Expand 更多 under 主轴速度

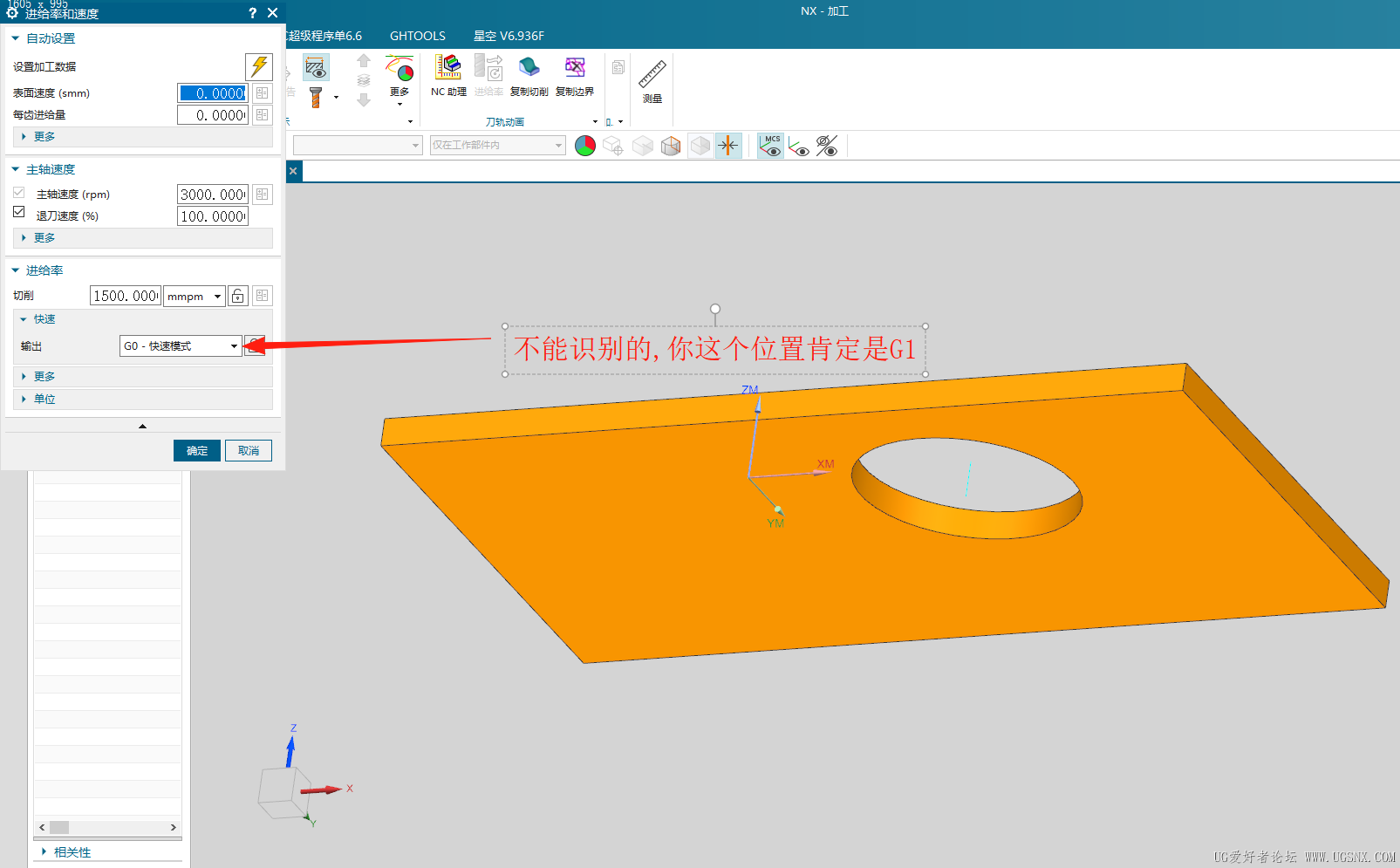(x=143, y=237)
